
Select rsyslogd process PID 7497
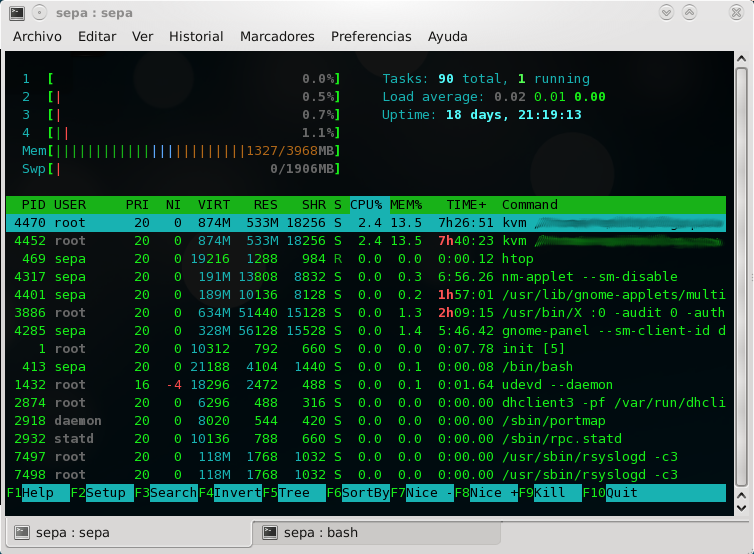pyautogui.click(x=366, y=457)
